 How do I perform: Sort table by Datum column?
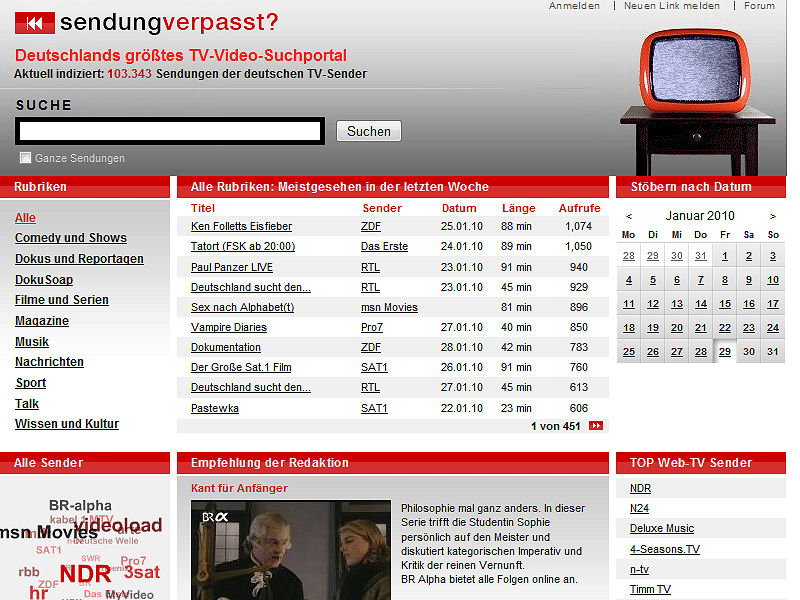[x=459, y=208]
